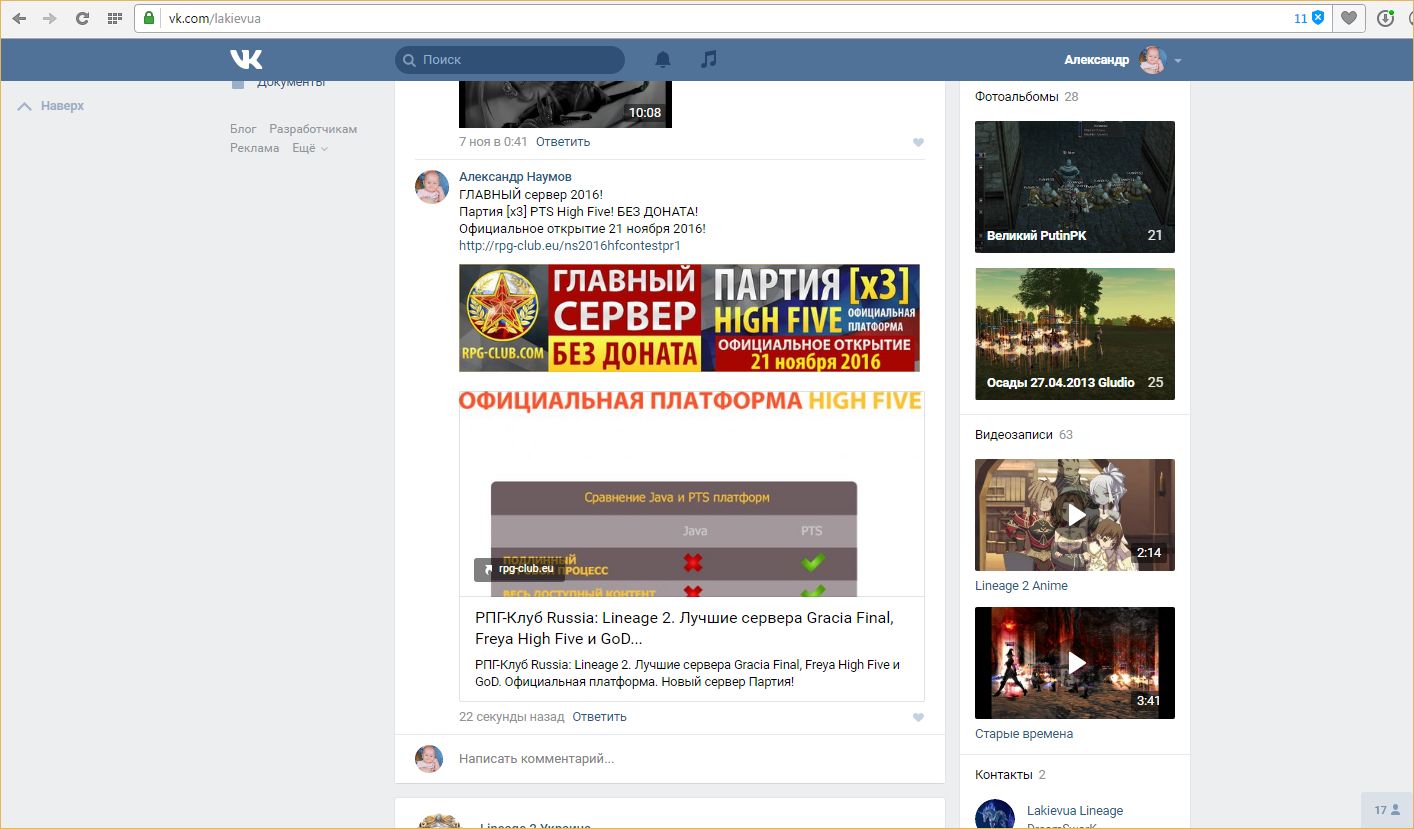Open the Фотоальбомы section
Image resolution: width=1414 pixels, height=829 pixels.
1016,97
